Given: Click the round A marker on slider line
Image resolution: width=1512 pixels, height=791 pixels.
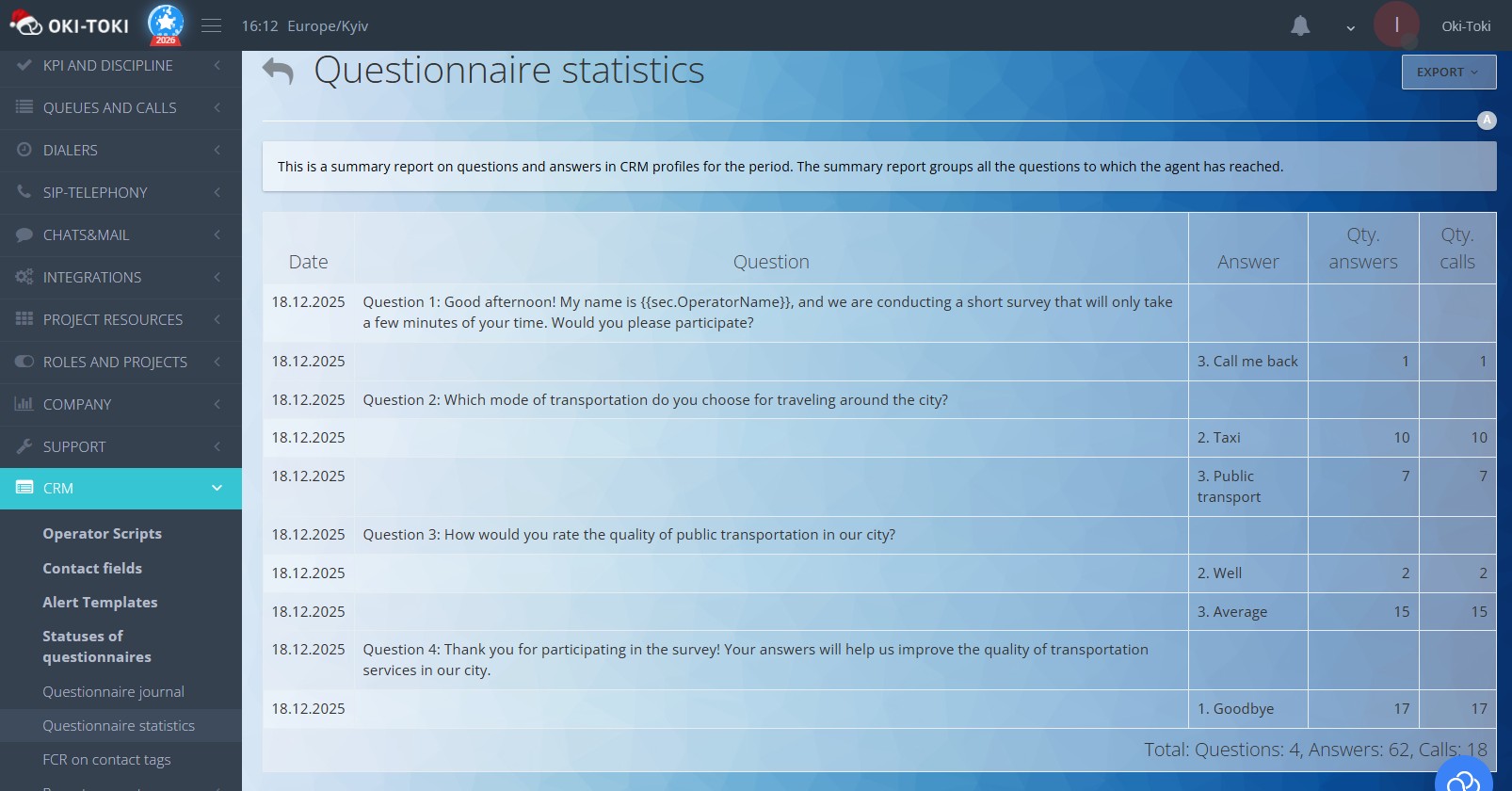Looking at the screenshot, I should click(x=1487, y=121).
